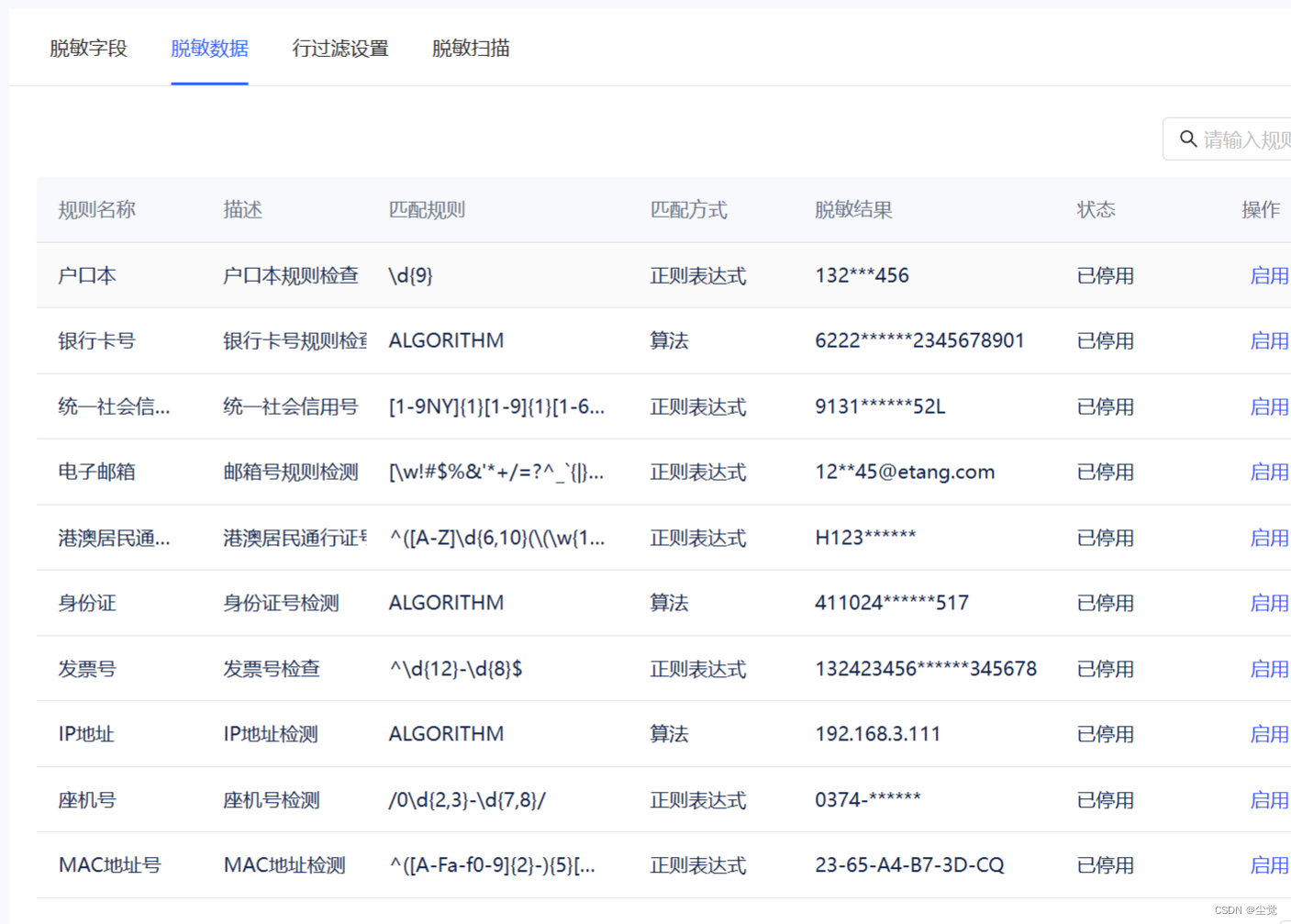Click the 23-65-A4-B7-3D-CQ result cell
Screen dimensions: 1291x924
click(909, 865)
